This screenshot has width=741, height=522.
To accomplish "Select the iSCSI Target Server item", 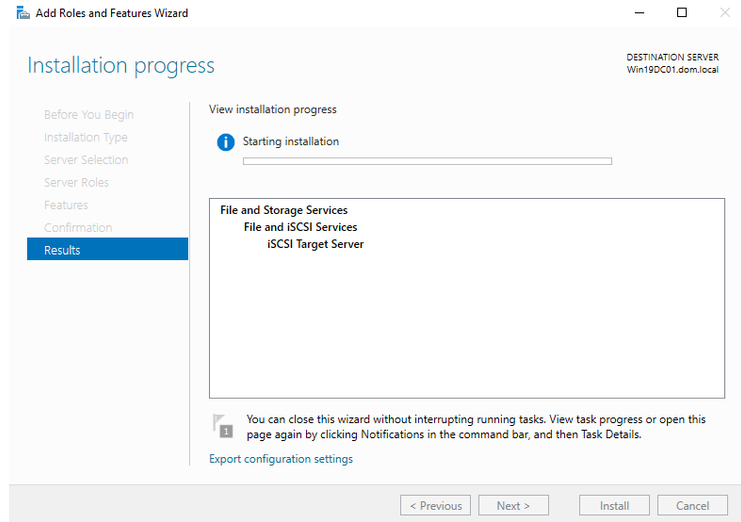I will click(315, 244).
